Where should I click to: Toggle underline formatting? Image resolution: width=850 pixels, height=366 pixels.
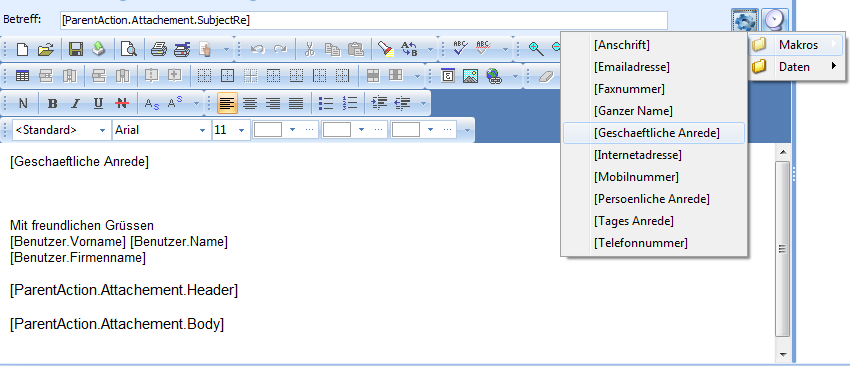click(x=98, y=103)
